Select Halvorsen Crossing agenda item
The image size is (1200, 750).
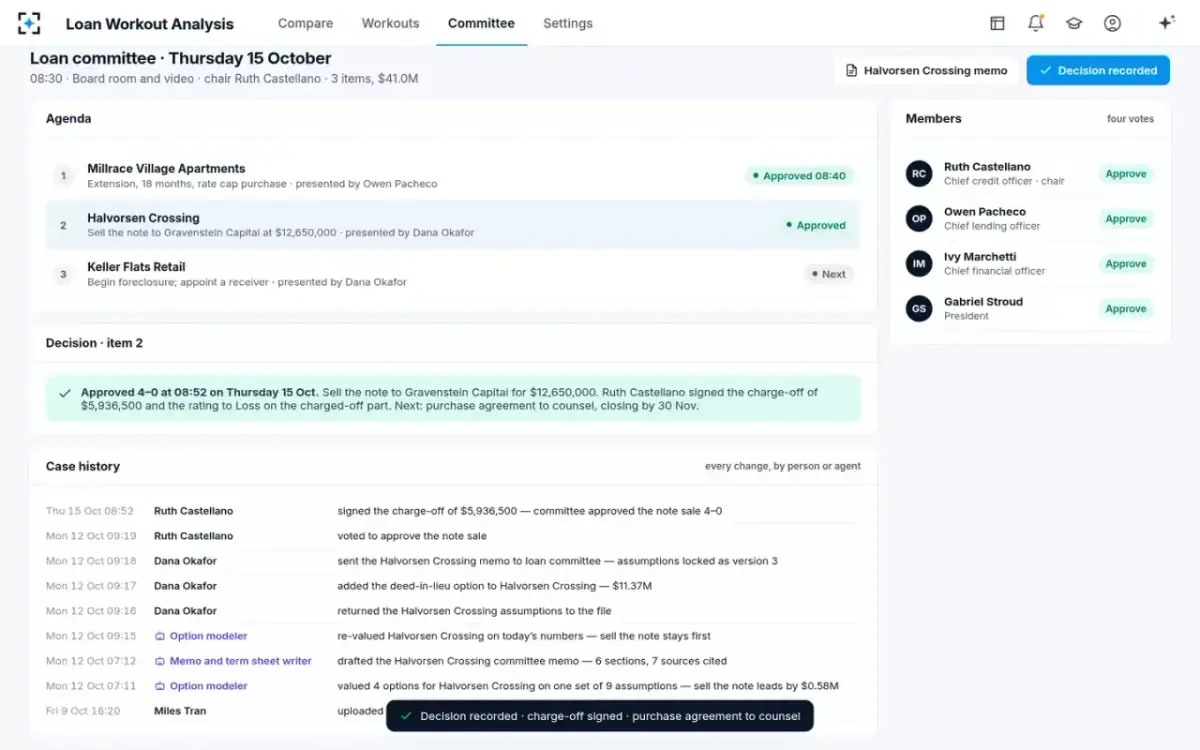pos(453,225)
